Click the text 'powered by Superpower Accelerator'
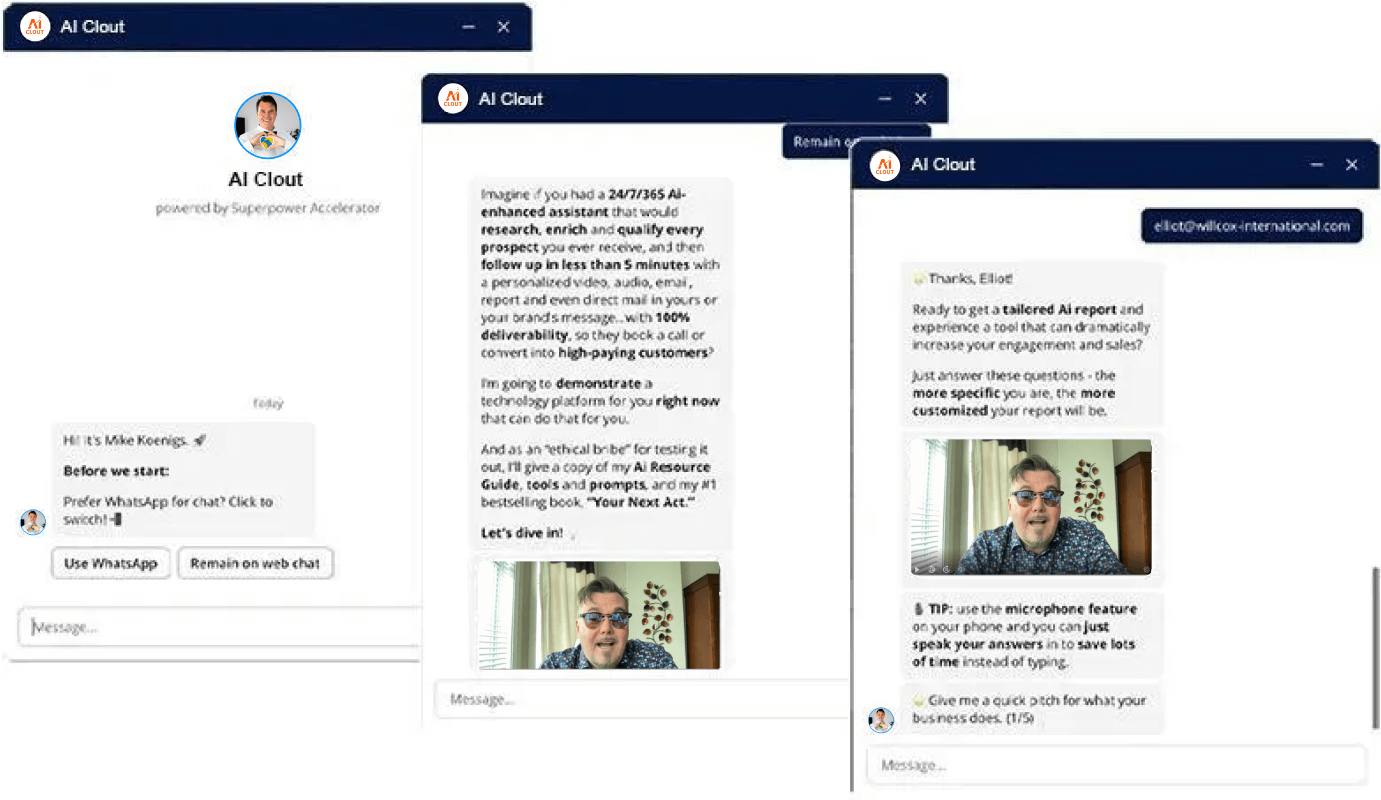Image resolution: width=1381 pixels, height=800 pixels. (x=268, y=208)
